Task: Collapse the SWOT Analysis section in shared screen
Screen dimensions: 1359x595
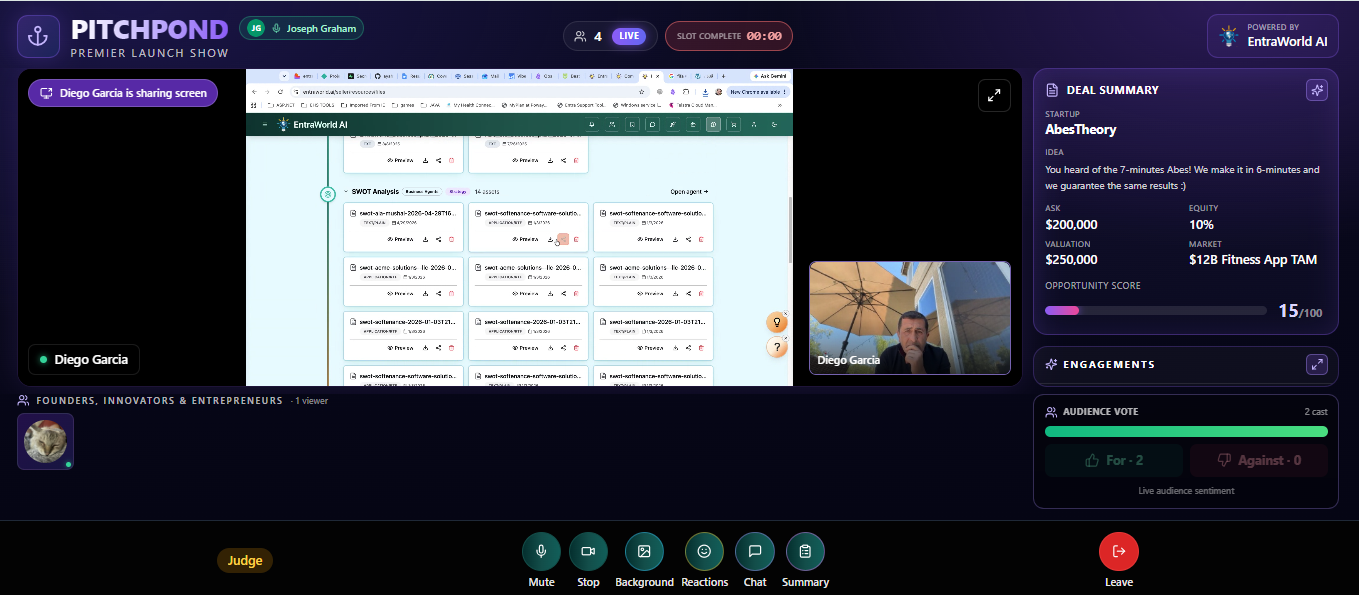Action: click(x=346, y=191)
